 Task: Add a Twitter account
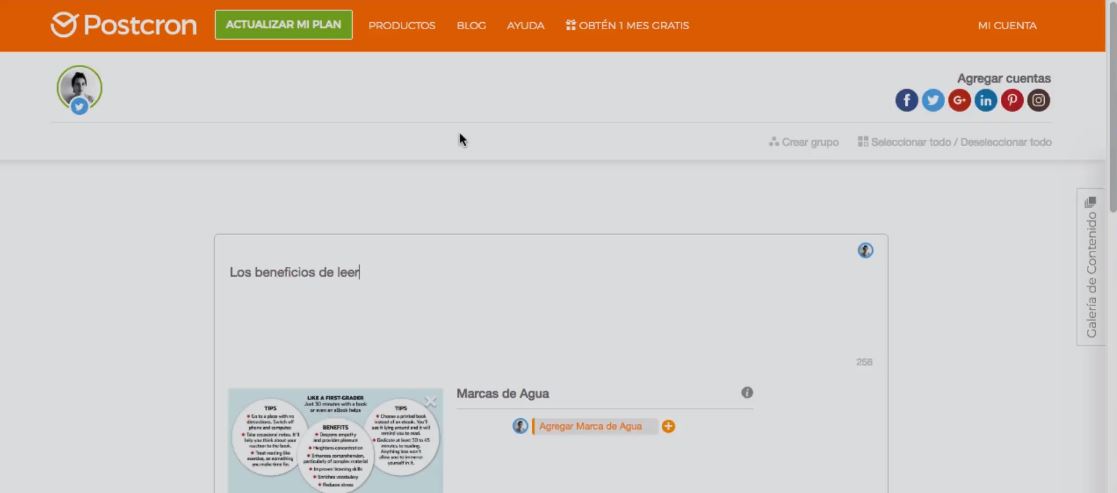[933, 100]
